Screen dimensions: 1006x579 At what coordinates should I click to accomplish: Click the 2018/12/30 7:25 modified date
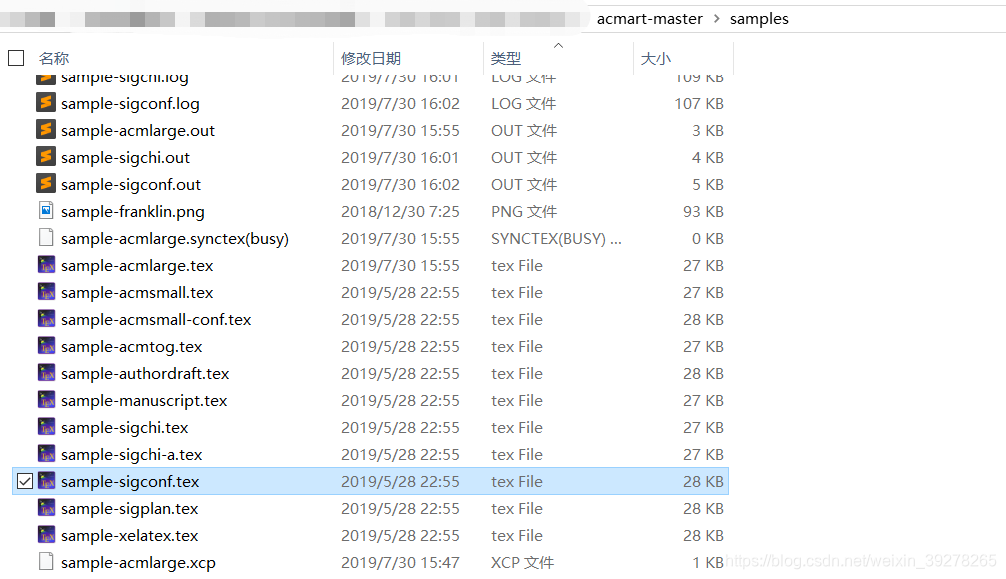400,211
